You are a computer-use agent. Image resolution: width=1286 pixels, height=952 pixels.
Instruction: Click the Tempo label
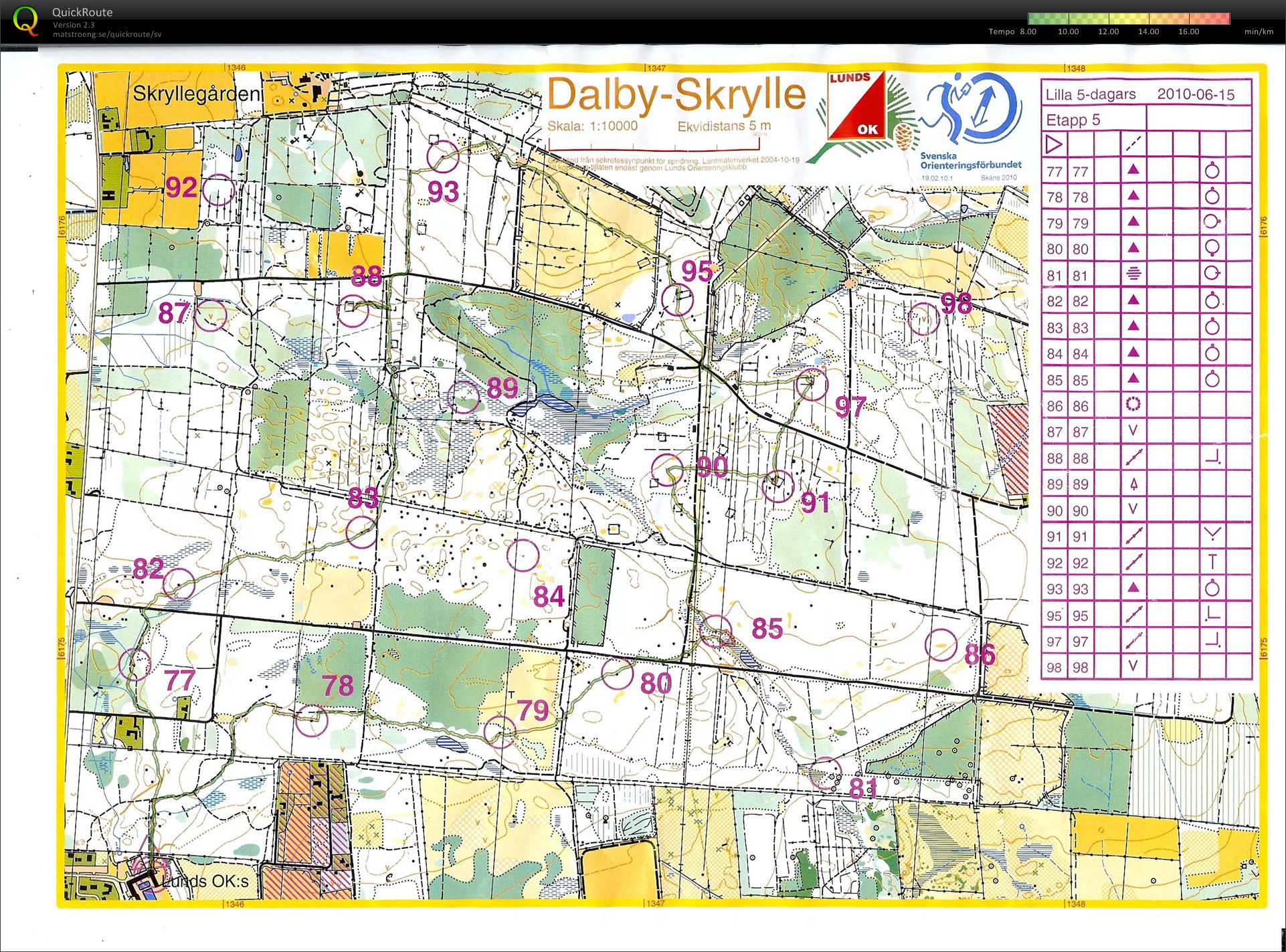1002,31
